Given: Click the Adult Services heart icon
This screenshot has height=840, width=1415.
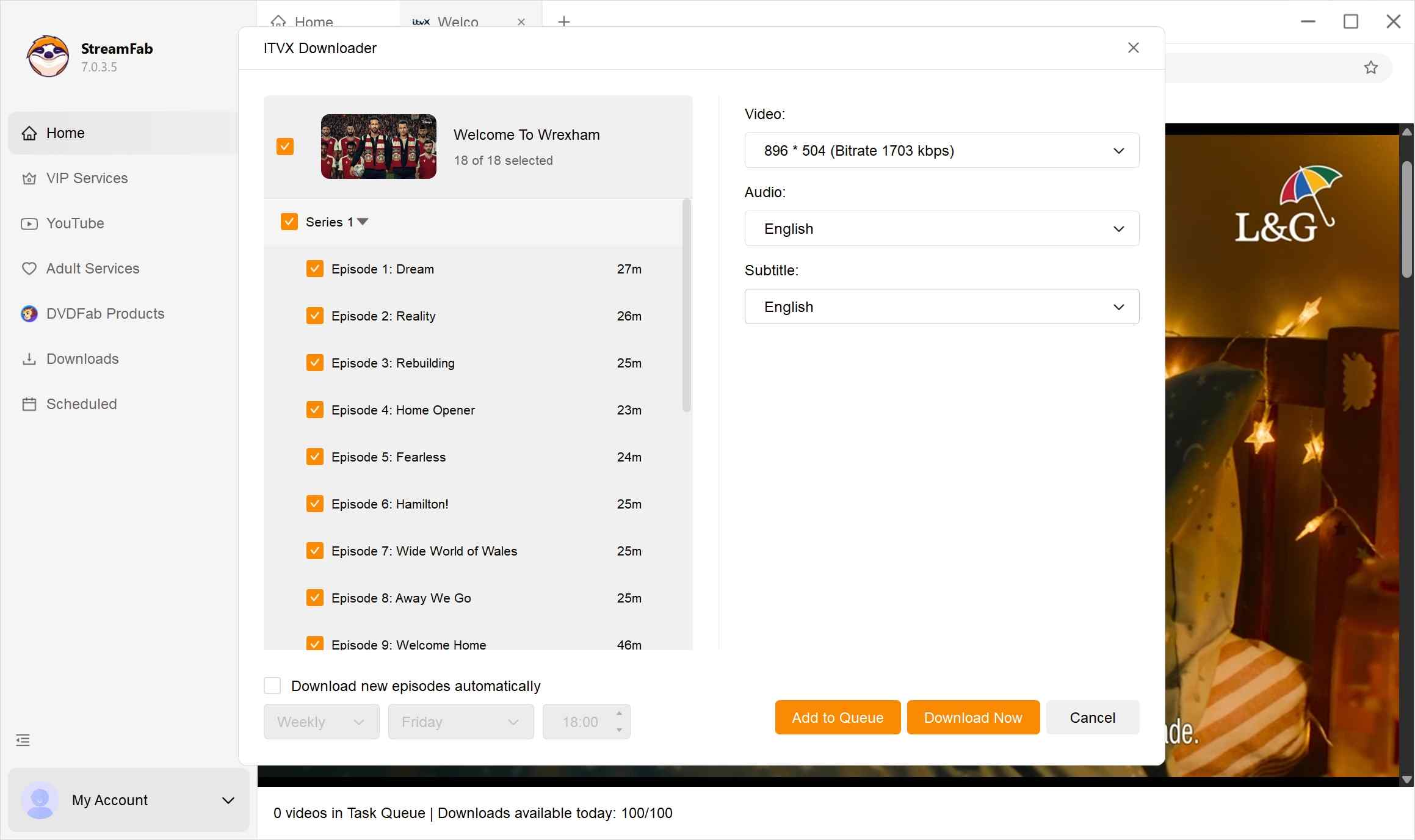Looking at the screenshot, I should coord(29,269).
